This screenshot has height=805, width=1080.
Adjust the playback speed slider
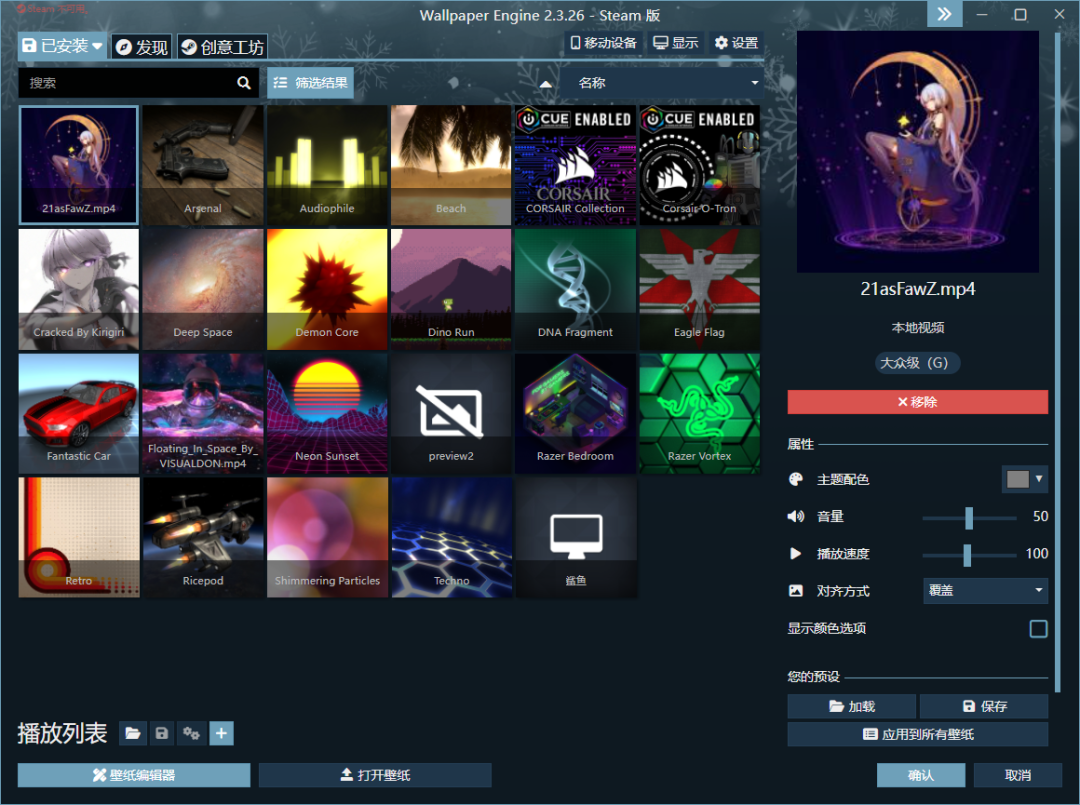[x=969, y=554]
